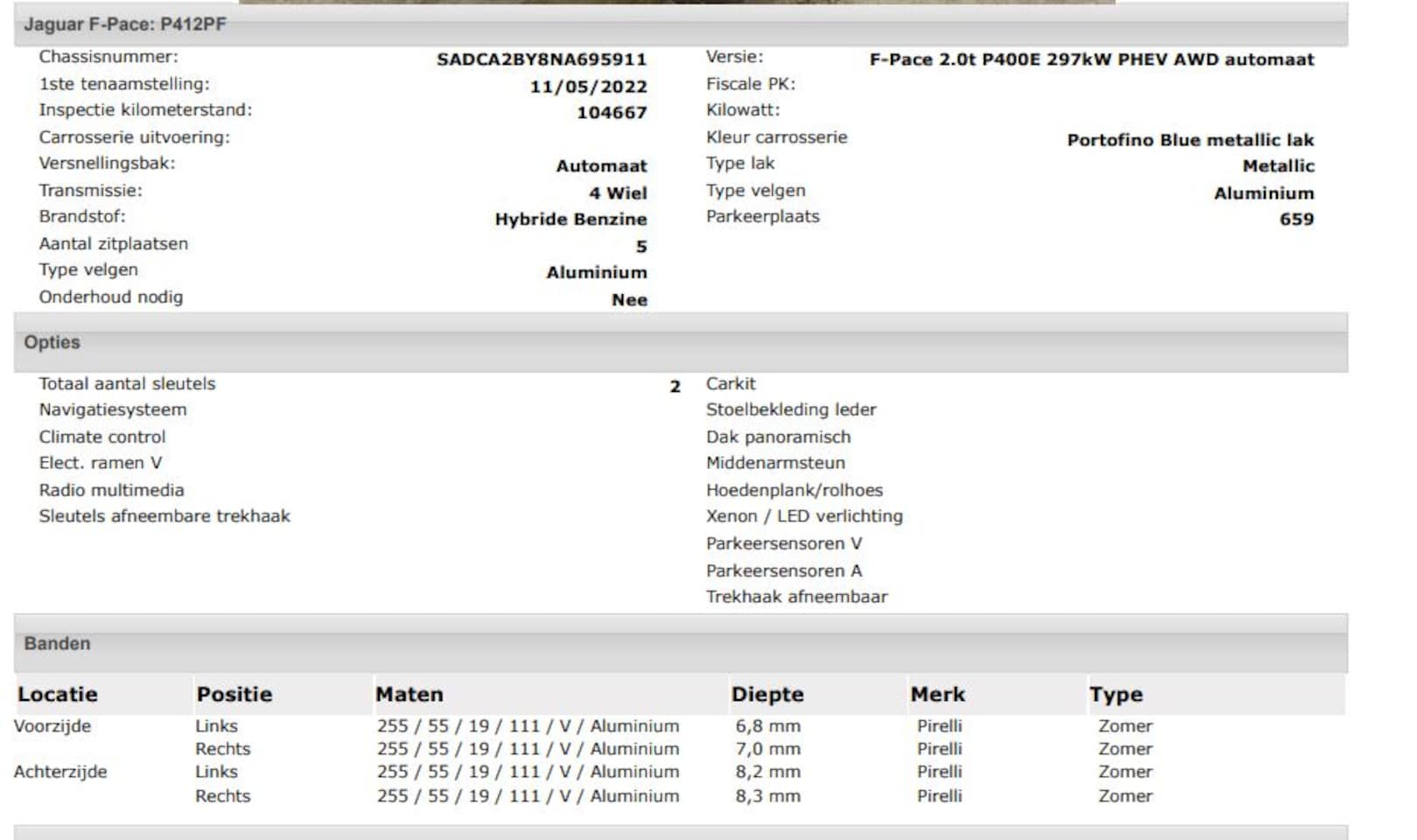1417x840 pixels.
Task: Click the odometer value 104667
Action: (x=611, y=113)
